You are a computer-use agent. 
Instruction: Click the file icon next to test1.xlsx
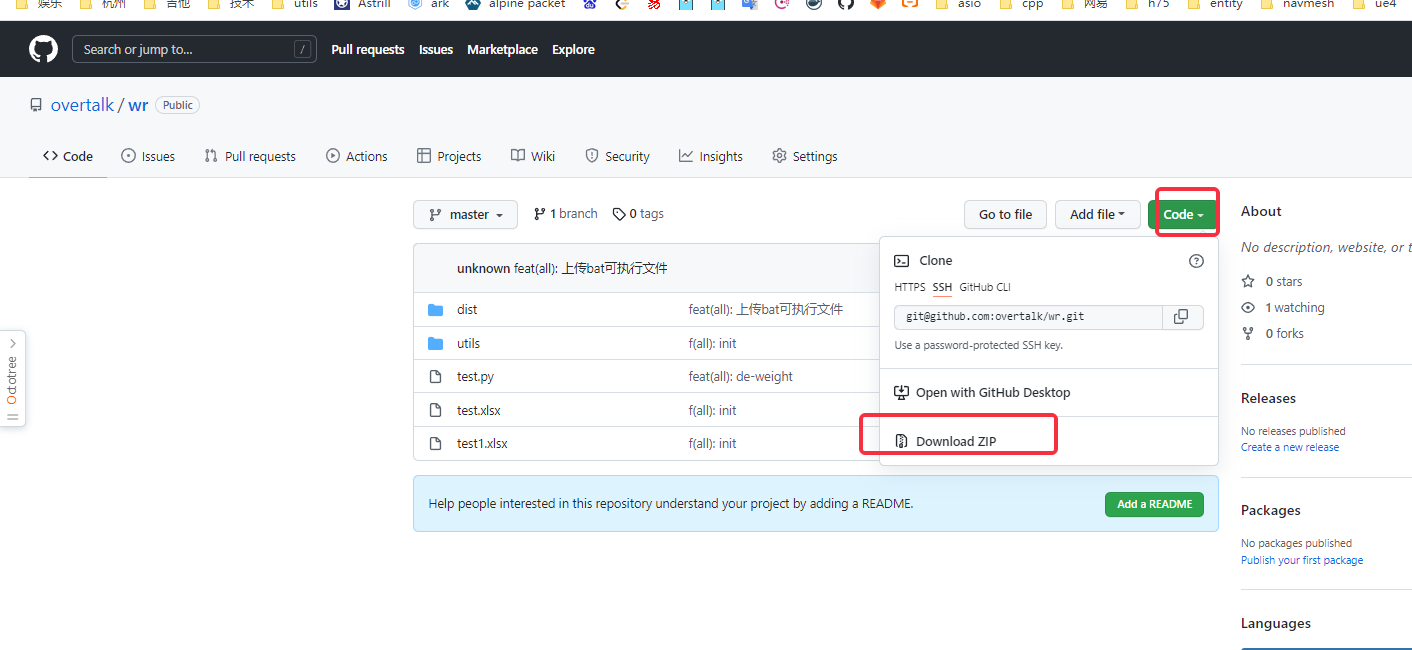tap(435, 443)
